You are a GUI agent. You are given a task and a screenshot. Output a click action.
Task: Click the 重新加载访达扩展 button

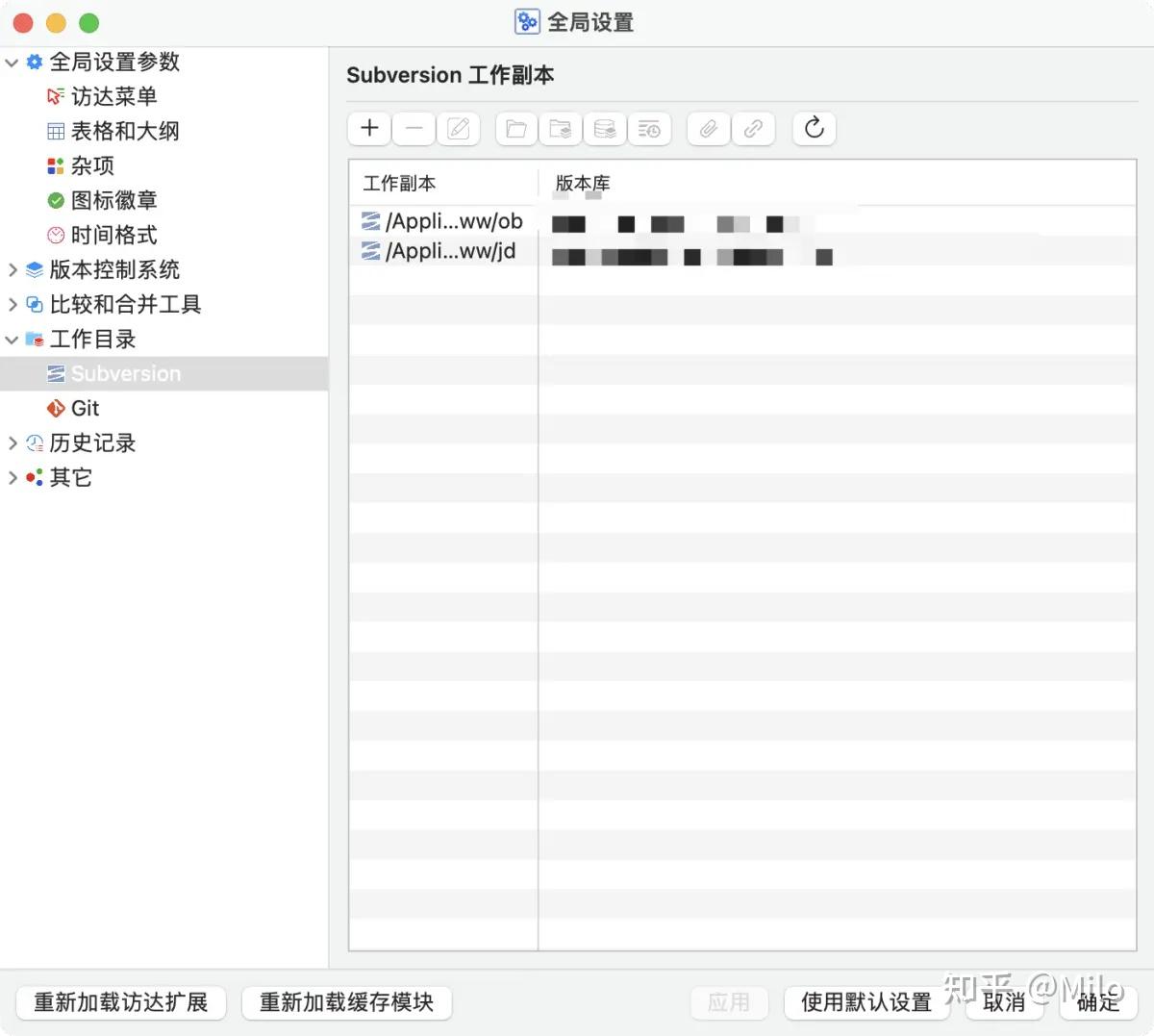[120, 1002]
